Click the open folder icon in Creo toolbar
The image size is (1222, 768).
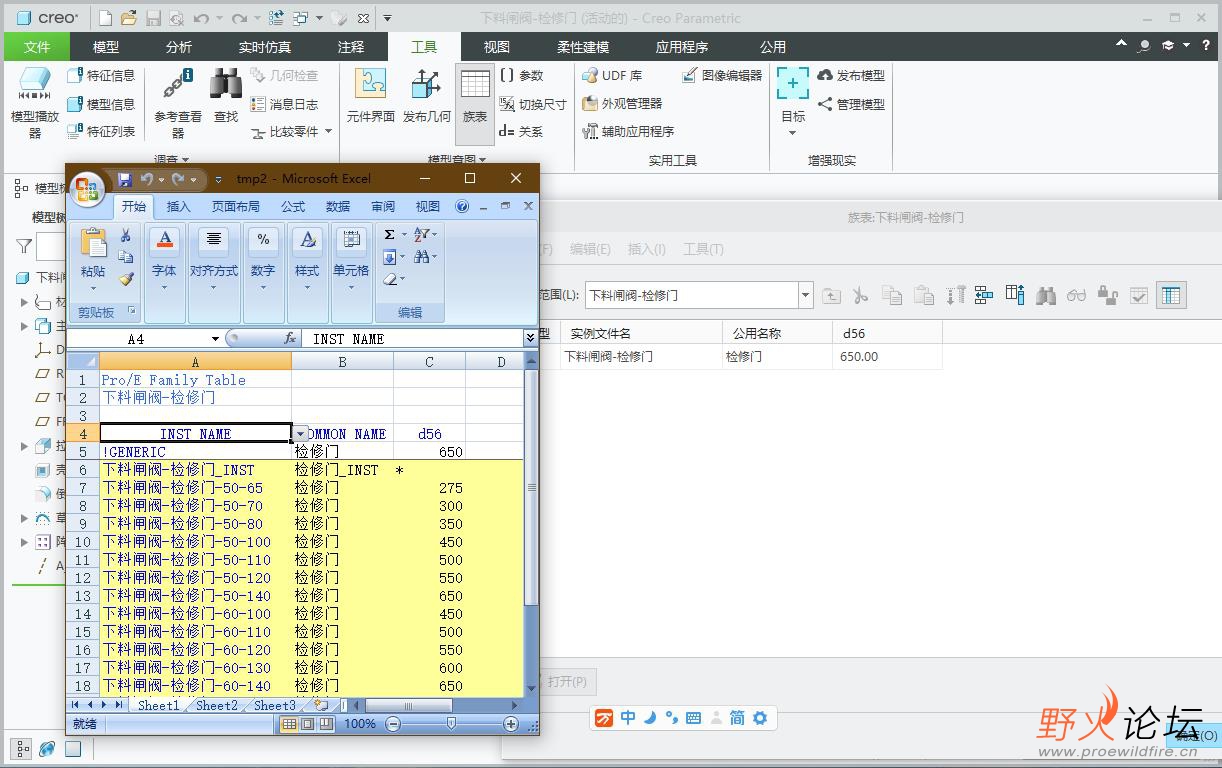pos(128,18)
